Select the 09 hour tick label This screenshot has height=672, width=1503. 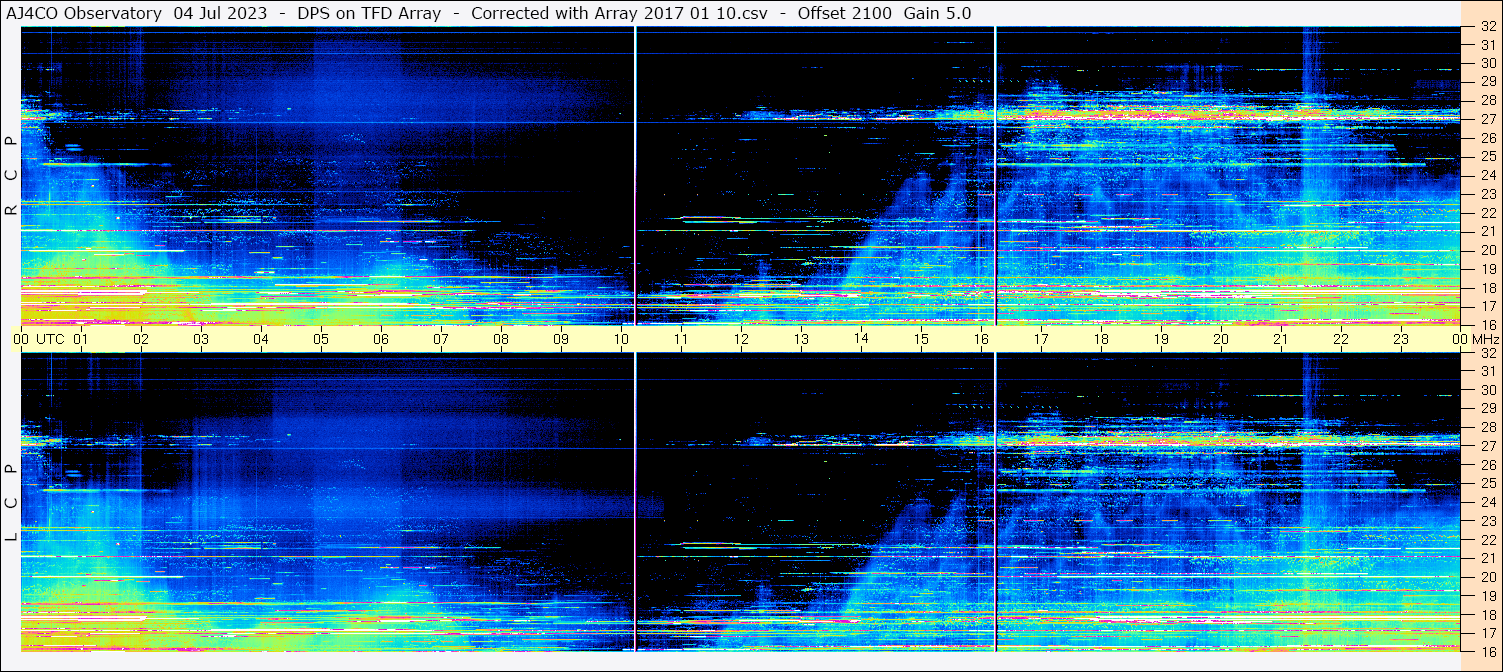click(x=561, y=339)
